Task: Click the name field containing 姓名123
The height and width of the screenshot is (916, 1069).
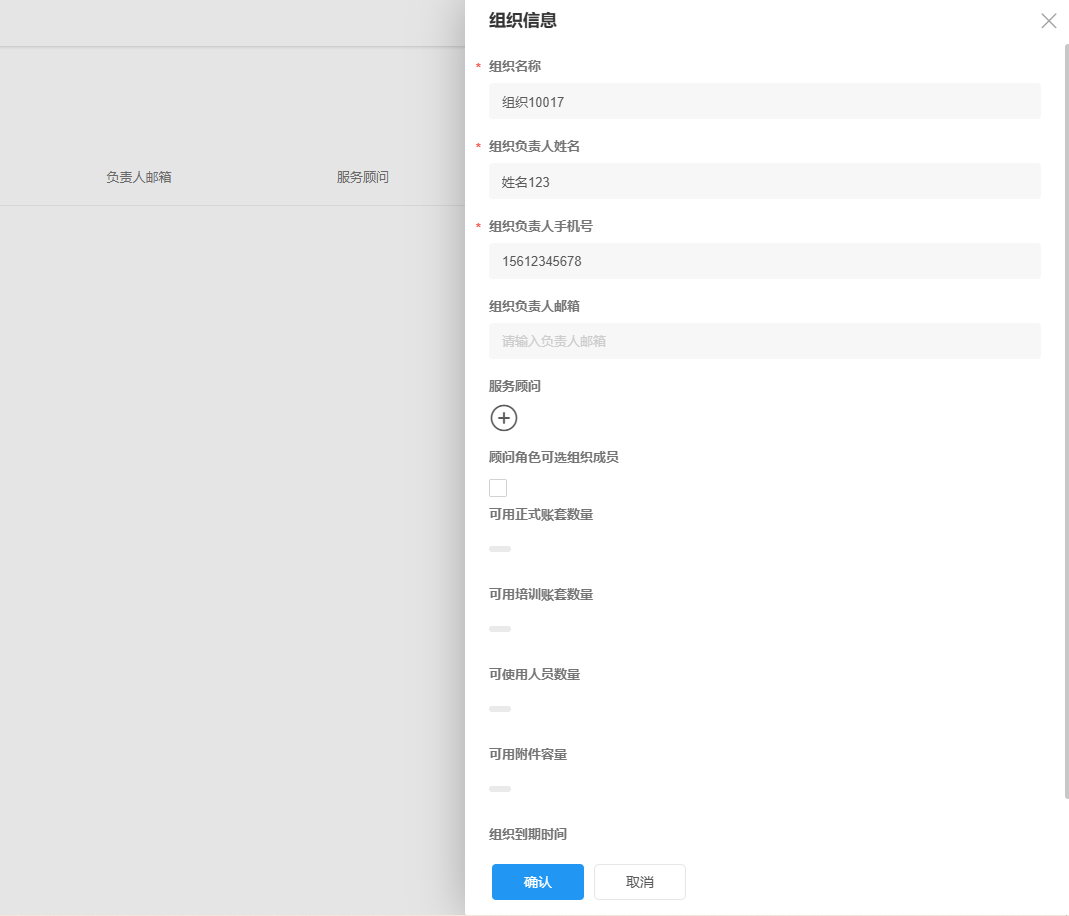Action: (764, 181)
